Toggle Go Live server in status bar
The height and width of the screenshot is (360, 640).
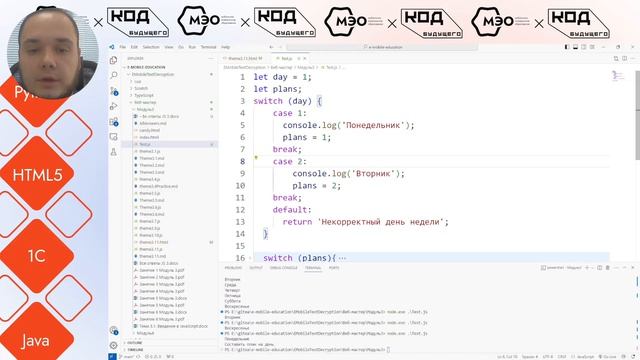tap(607, 357)
